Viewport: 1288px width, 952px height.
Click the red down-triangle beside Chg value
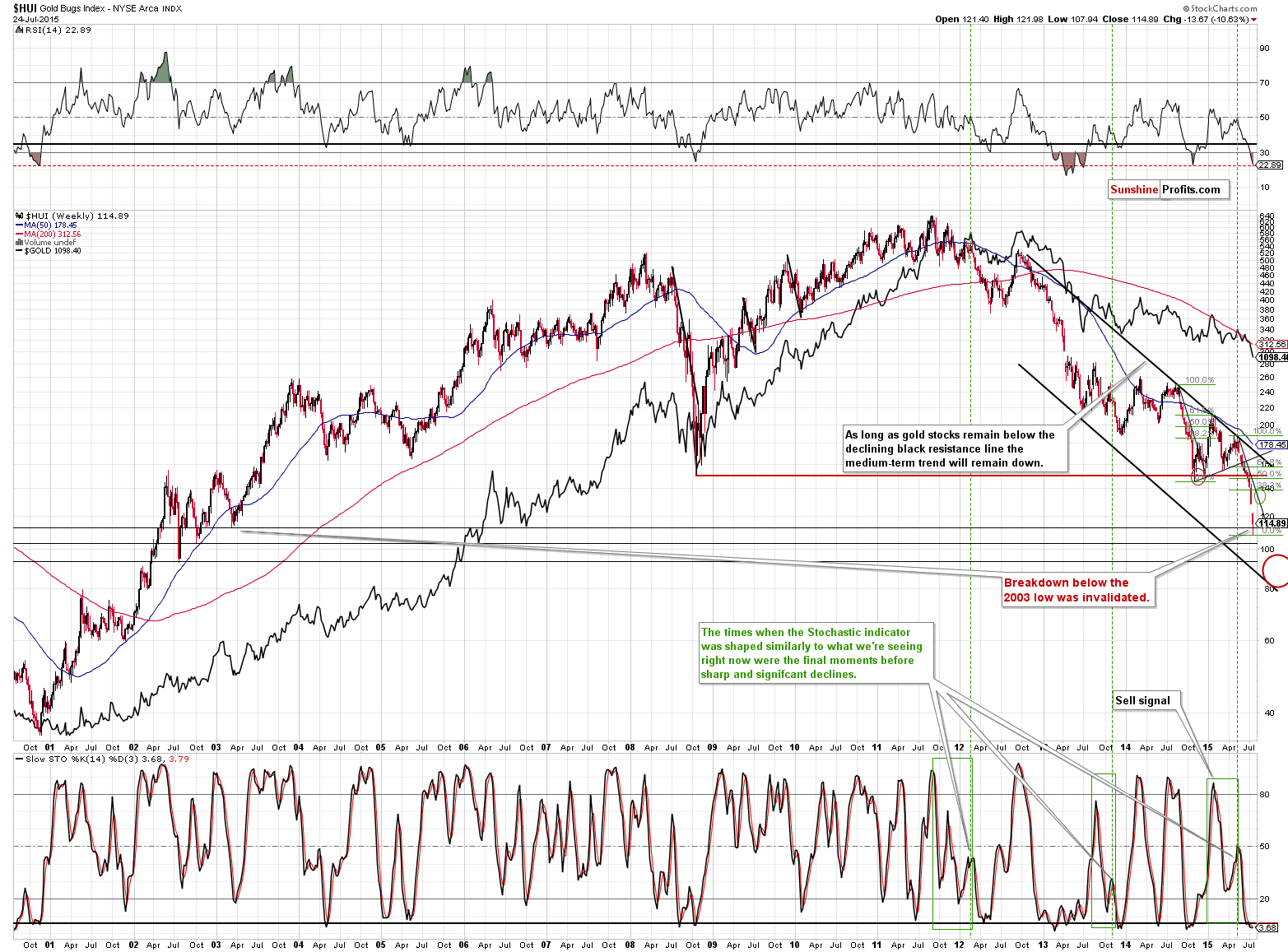point(1254,19)
